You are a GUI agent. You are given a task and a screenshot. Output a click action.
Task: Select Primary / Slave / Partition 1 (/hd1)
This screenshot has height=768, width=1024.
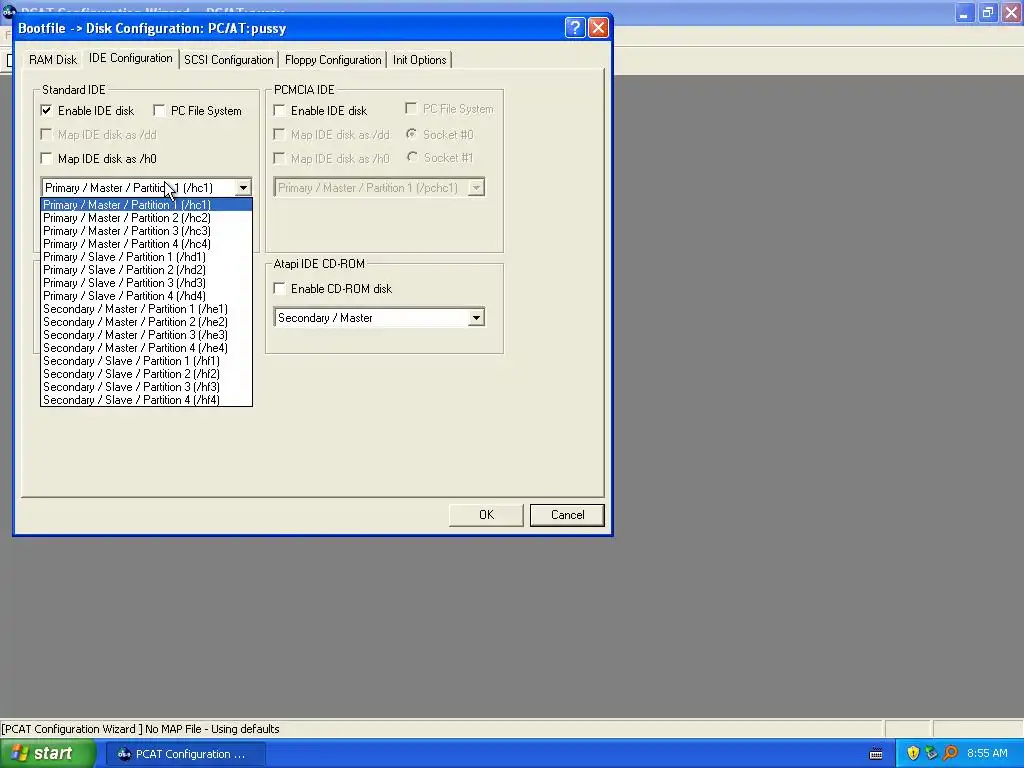[146, 257]
